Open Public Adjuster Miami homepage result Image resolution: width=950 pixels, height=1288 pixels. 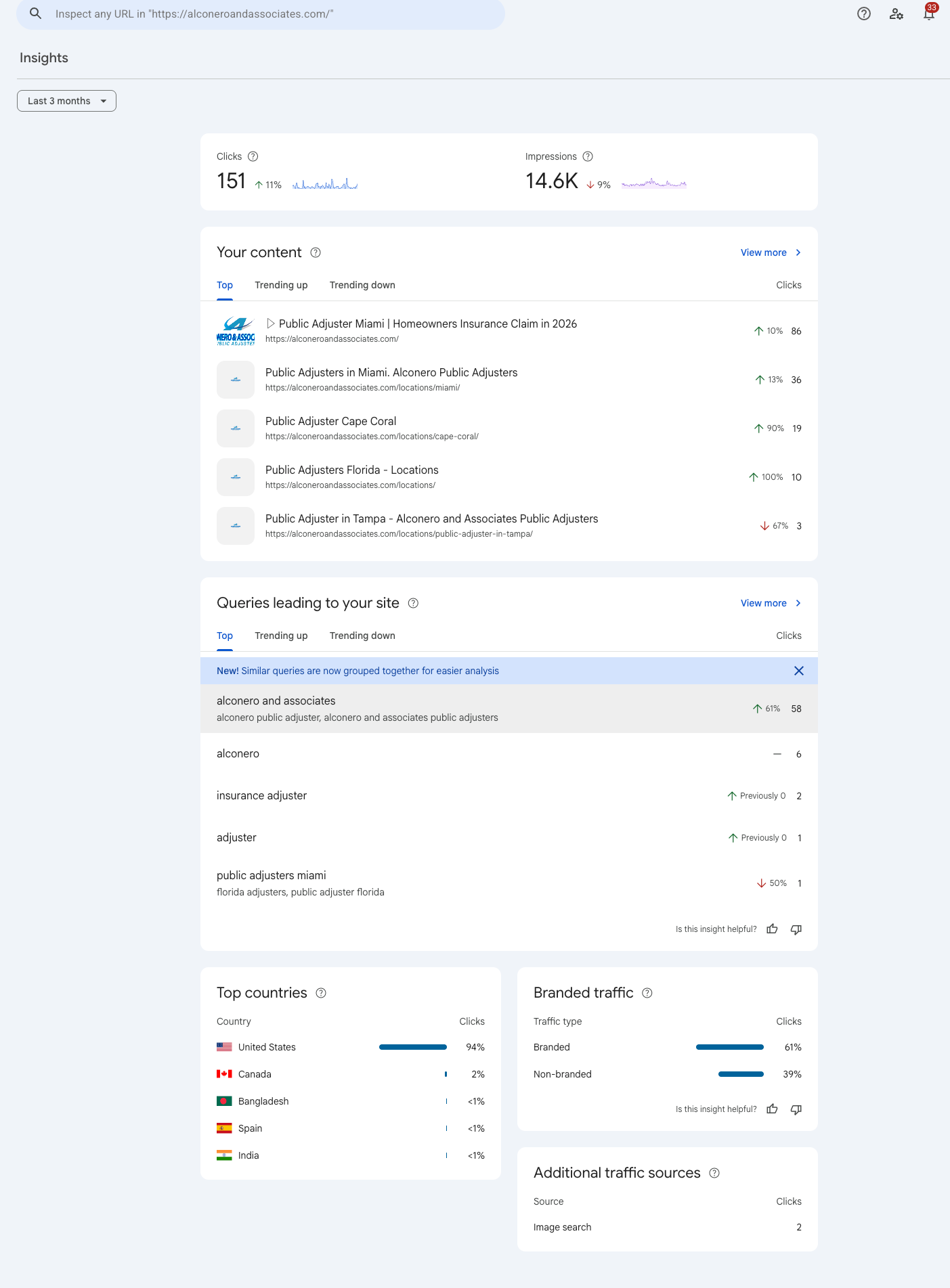509,331
